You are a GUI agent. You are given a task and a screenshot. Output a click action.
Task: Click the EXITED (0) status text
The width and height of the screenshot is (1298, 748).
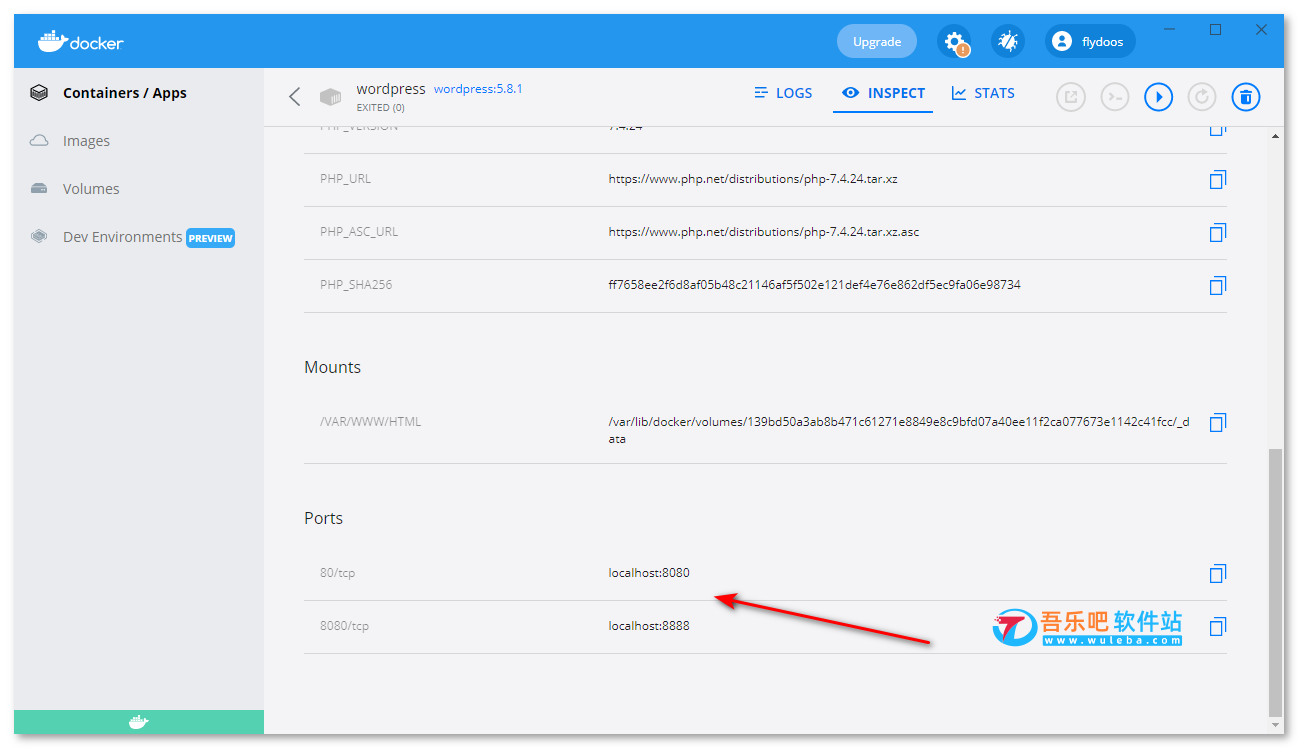pyautogui.click(x=381, y=107)
